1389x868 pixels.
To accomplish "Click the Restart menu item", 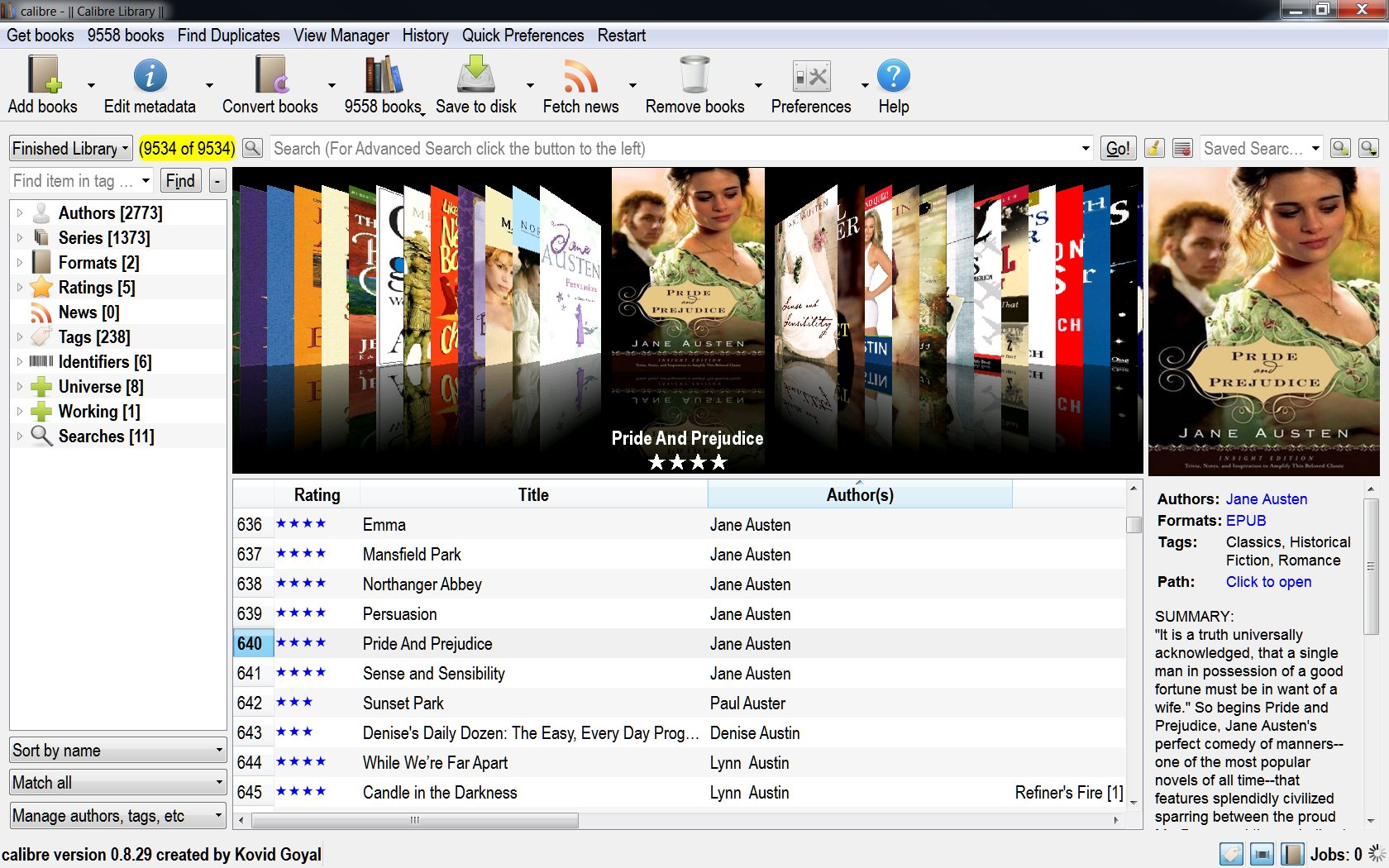I will [x=622, y=36].
